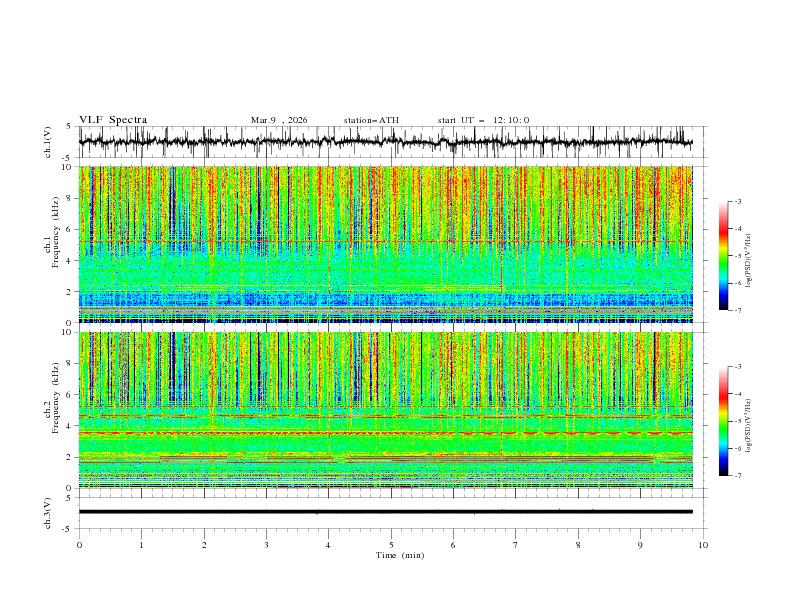The image size is (792, 612).
Task: Click the "6" tick on the Time axis
Action: 453,545
